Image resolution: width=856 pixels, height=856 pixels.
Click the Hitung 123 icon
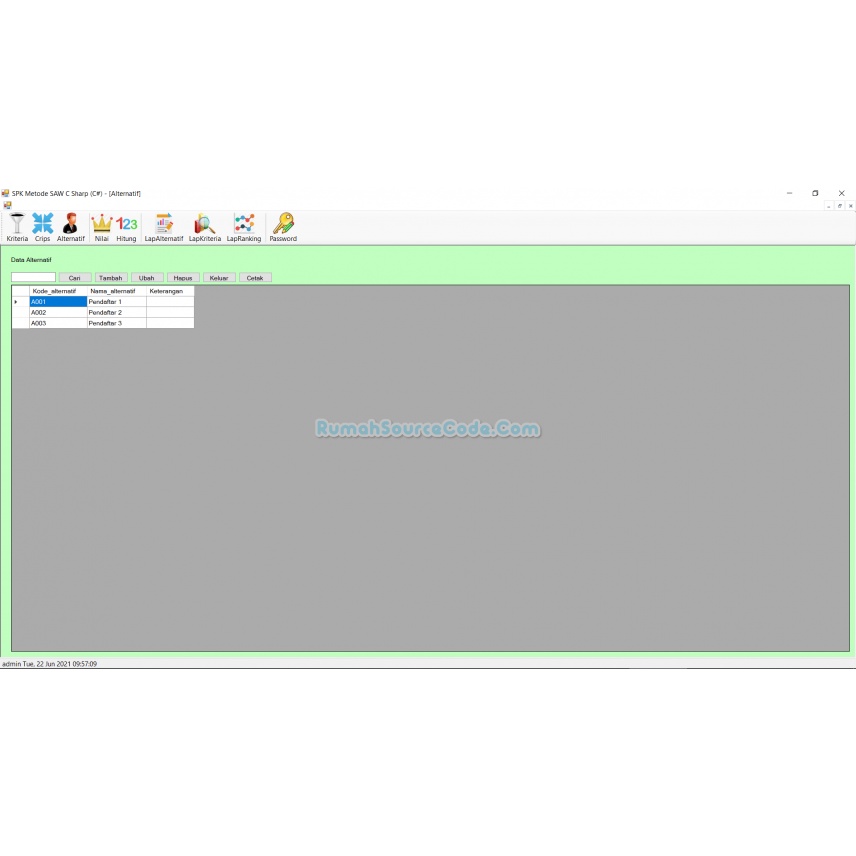click(x=126, y=227)
